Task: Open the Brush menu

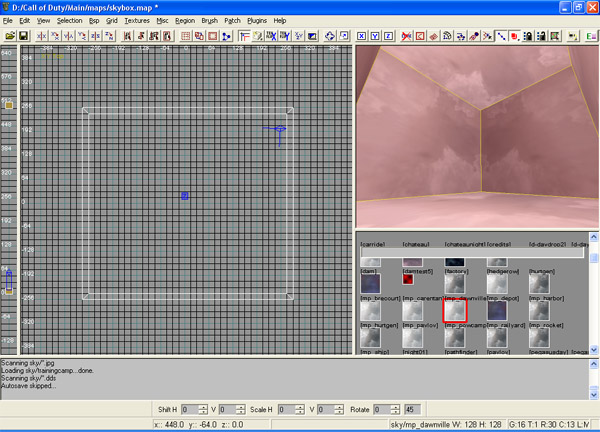Action: pyautogui.click(x=209, y=21)
